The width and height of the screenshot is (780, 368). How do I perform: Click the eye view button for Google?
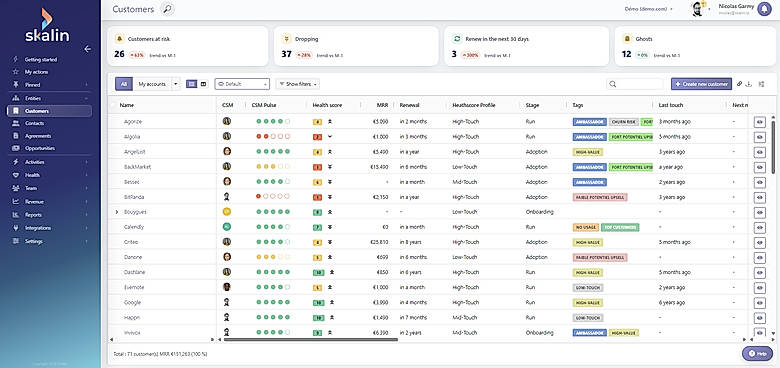760,303
